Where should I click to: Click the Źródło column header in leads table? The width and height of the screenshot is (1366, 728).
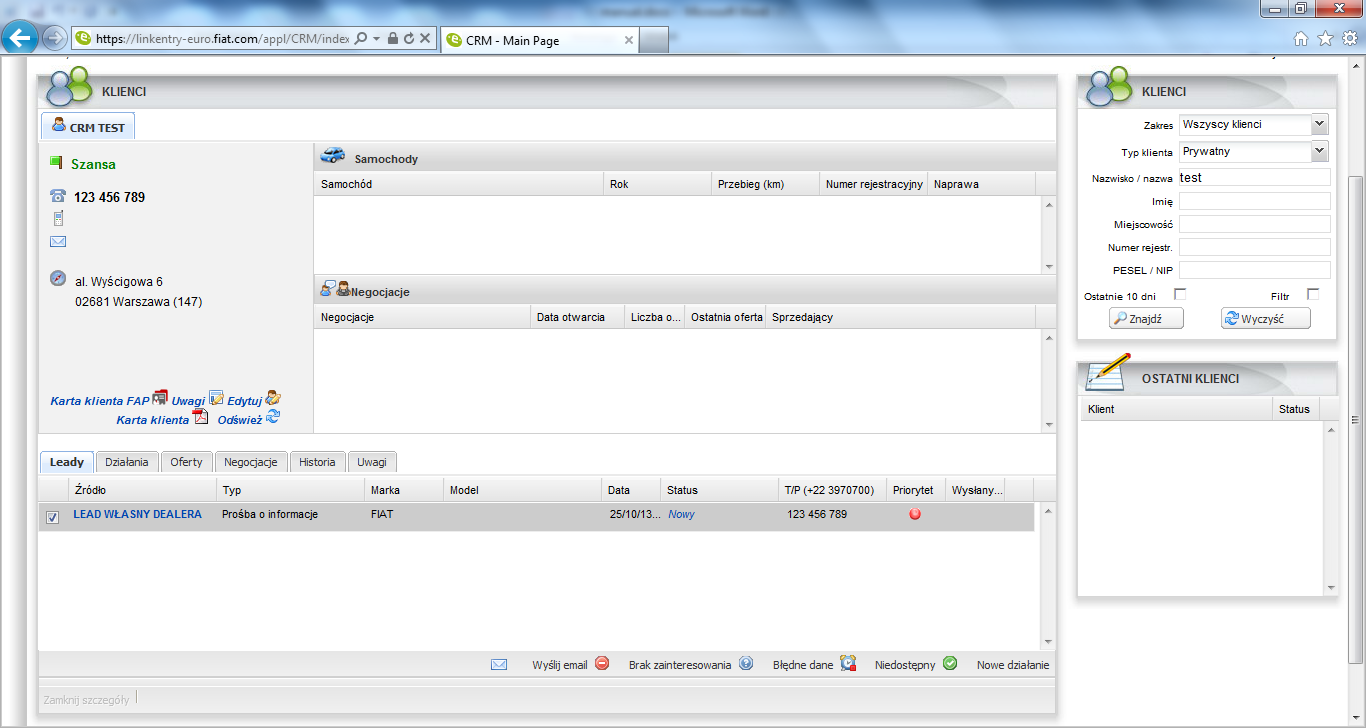[x=143, y=490]
